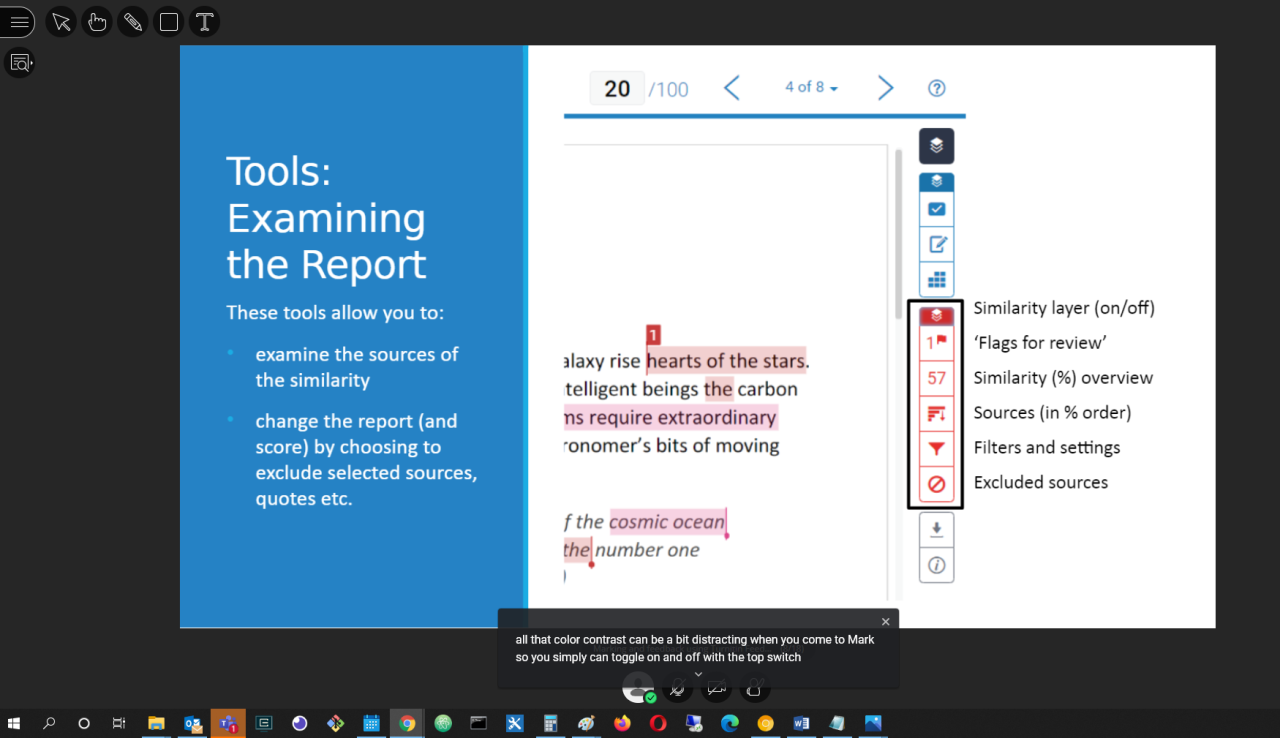The height and width of the screenshot is (738, 1280).
Task: Click the '4 of 8' paper dropdown
Action: [x=810, y=88]
